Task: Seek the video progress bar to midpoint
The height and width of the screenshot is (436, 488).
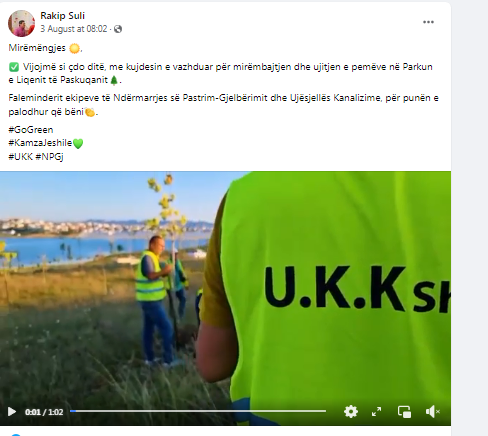Action: coord(198,411)
